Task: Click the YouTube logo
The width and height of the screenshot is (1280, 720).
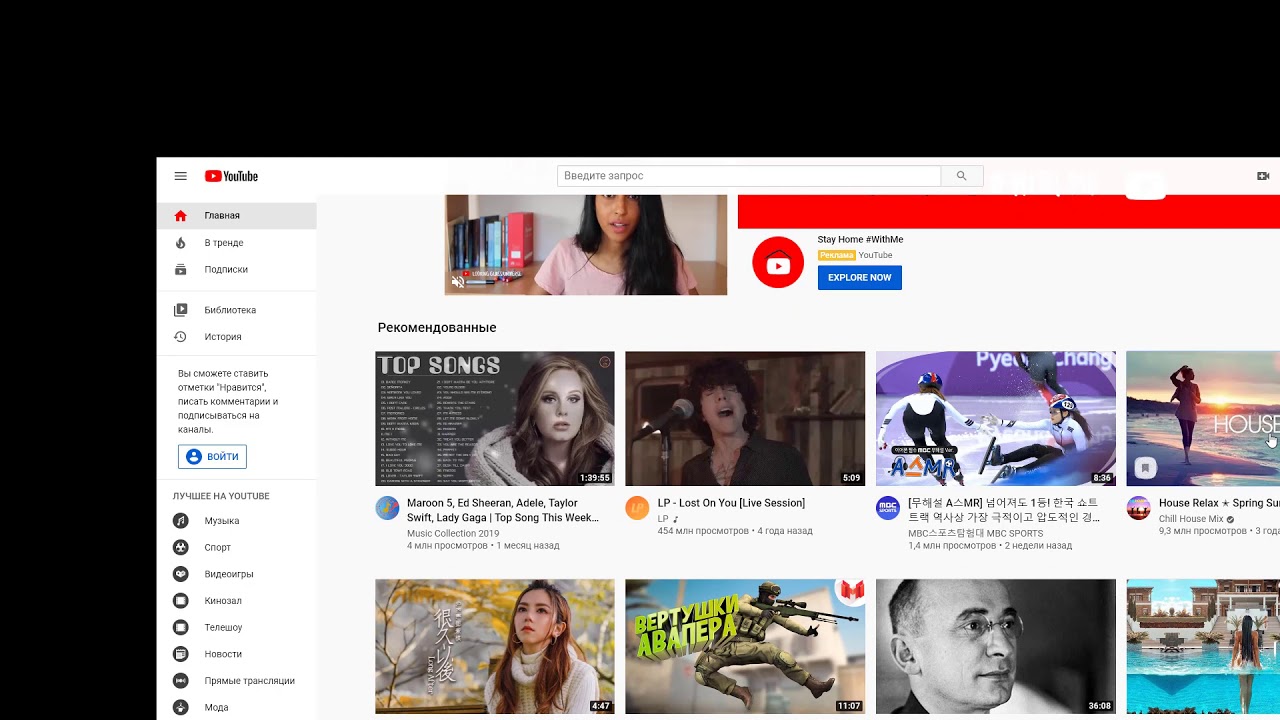Action: click(x=231, y=176)
